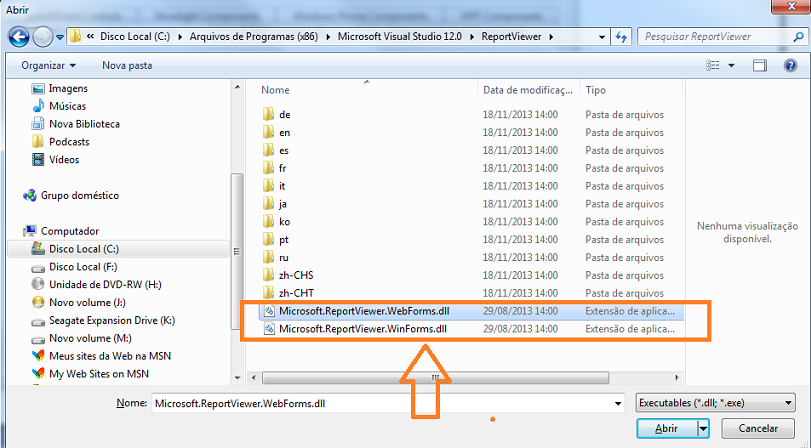Select the ru folder icon
This screenshot has width=811, height=448.
click(268, 258)
